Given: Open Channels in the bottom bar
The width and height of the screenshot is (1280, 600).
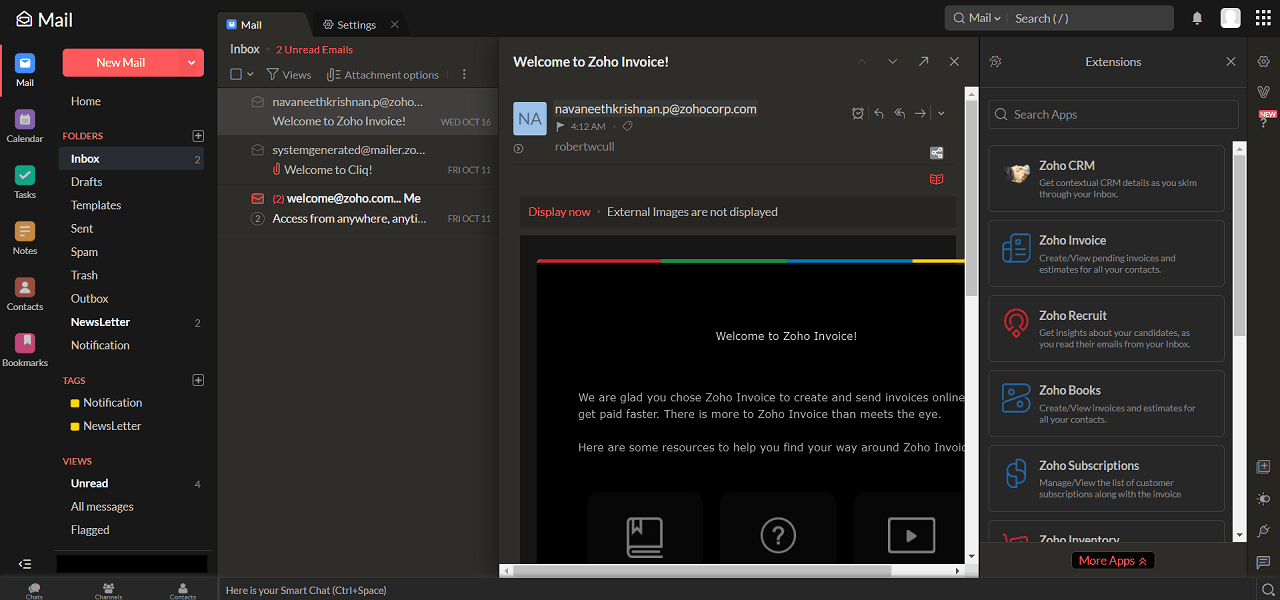Looking at the screenshot, I should (108, 590).
